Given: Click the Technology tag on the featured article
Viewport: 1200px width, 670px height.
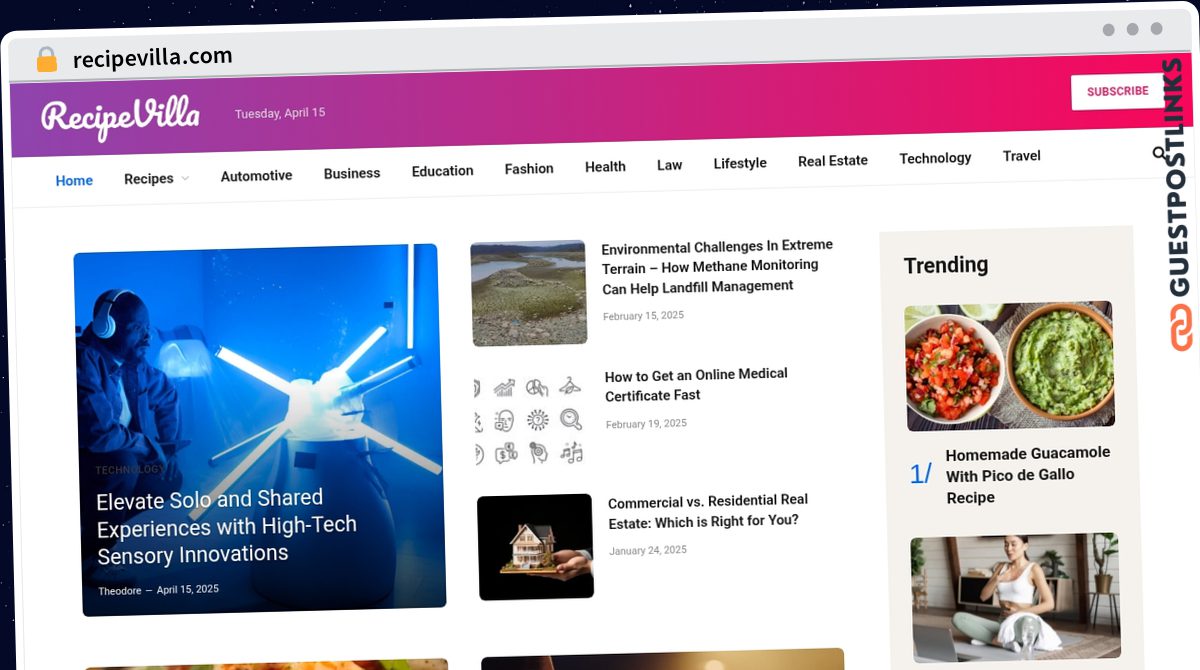Looking at the screenshot, I should [130, 469].
